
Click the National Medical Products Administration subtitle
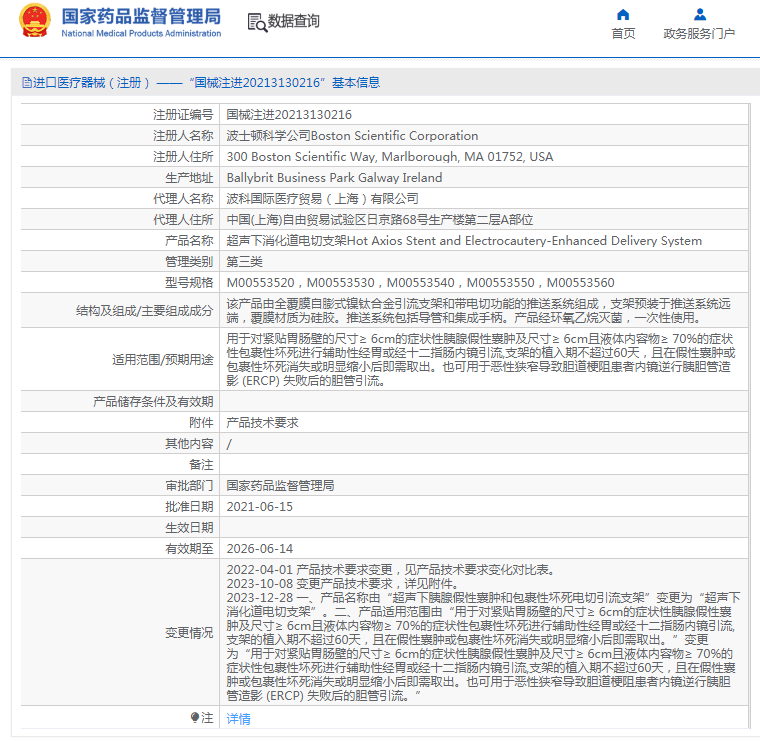pyautogui.click(x=141, y=33)
